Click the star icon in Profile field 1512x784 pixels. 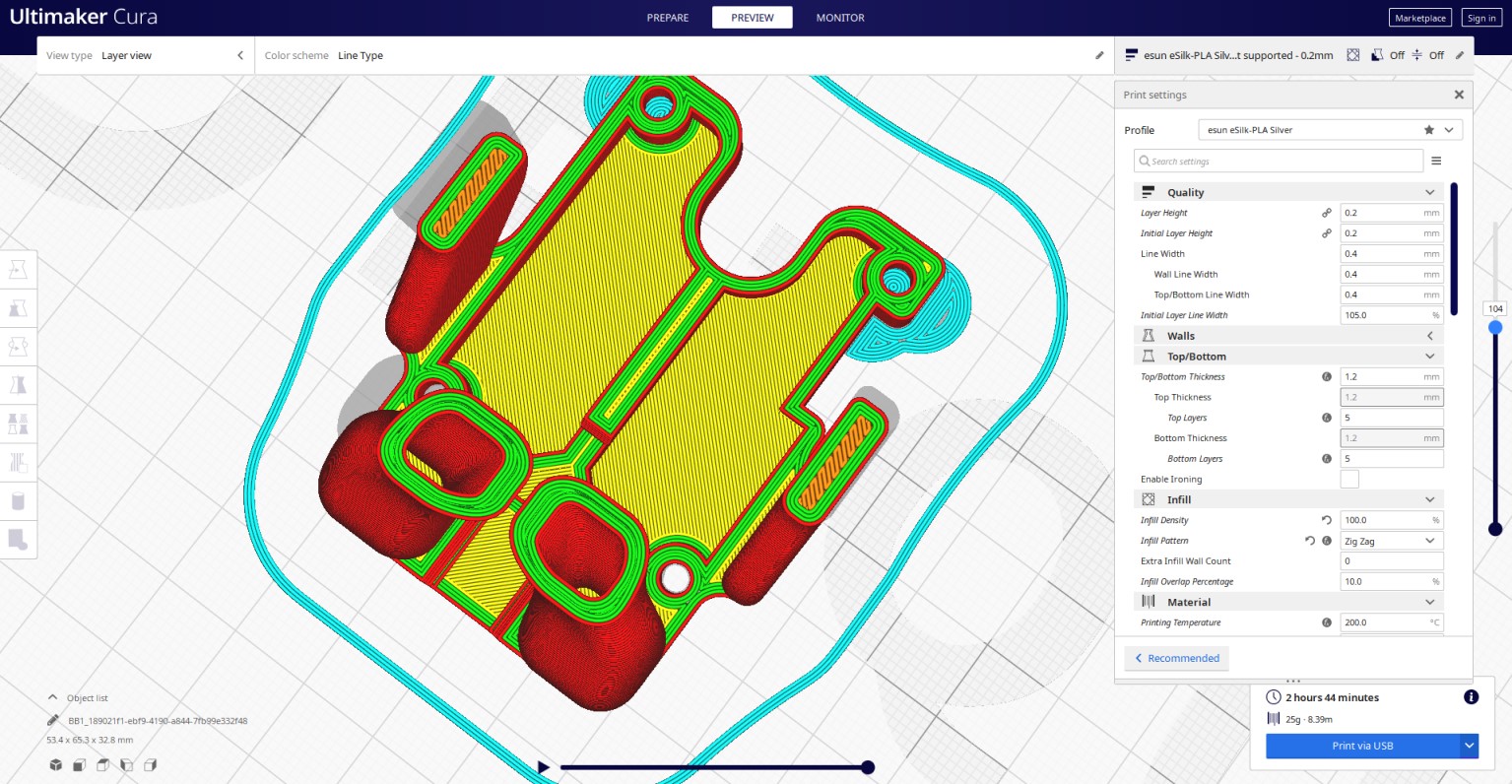click(x=1429, y=130)
